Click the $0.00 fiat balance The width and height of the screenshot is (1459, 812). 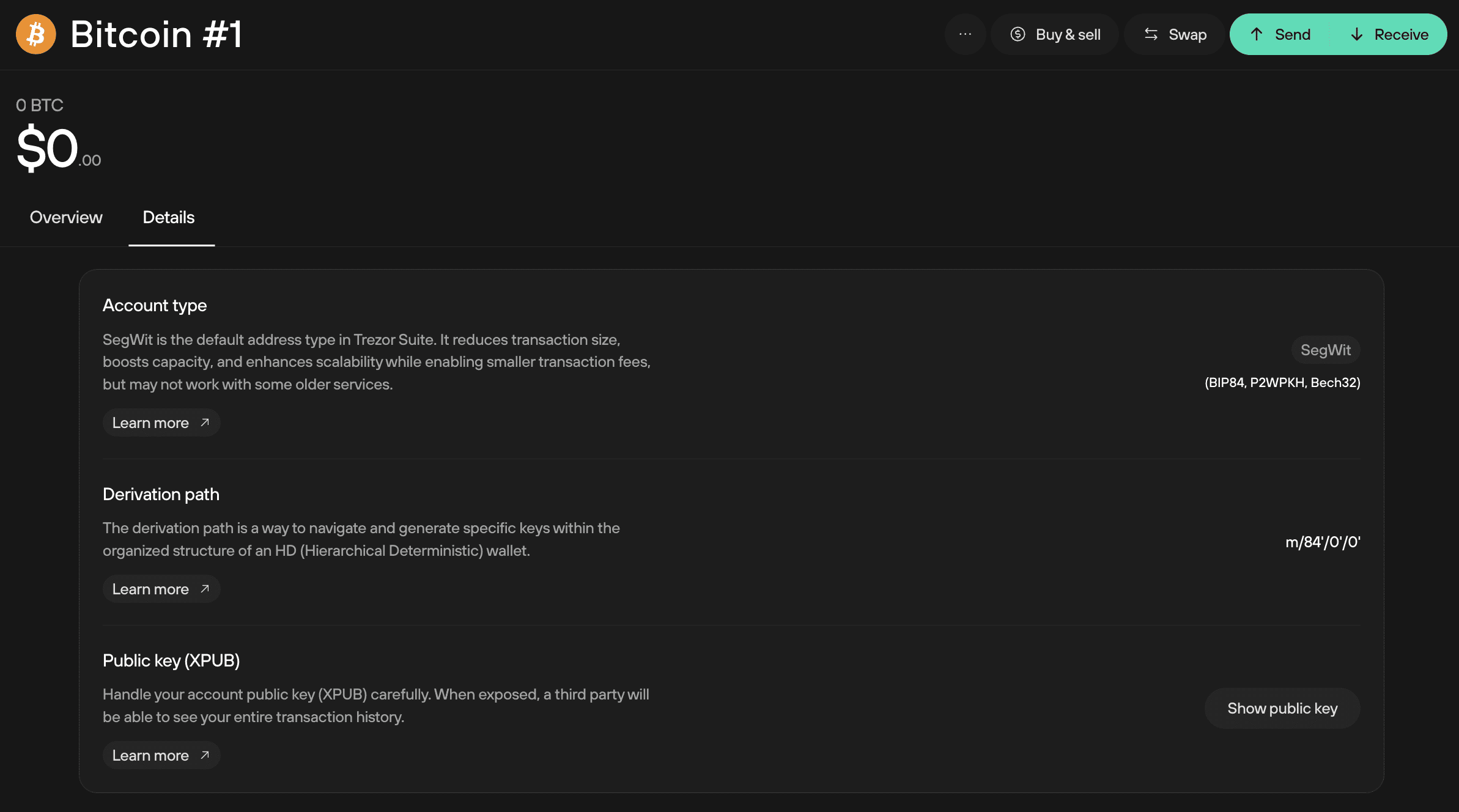(x=59, y=148)
